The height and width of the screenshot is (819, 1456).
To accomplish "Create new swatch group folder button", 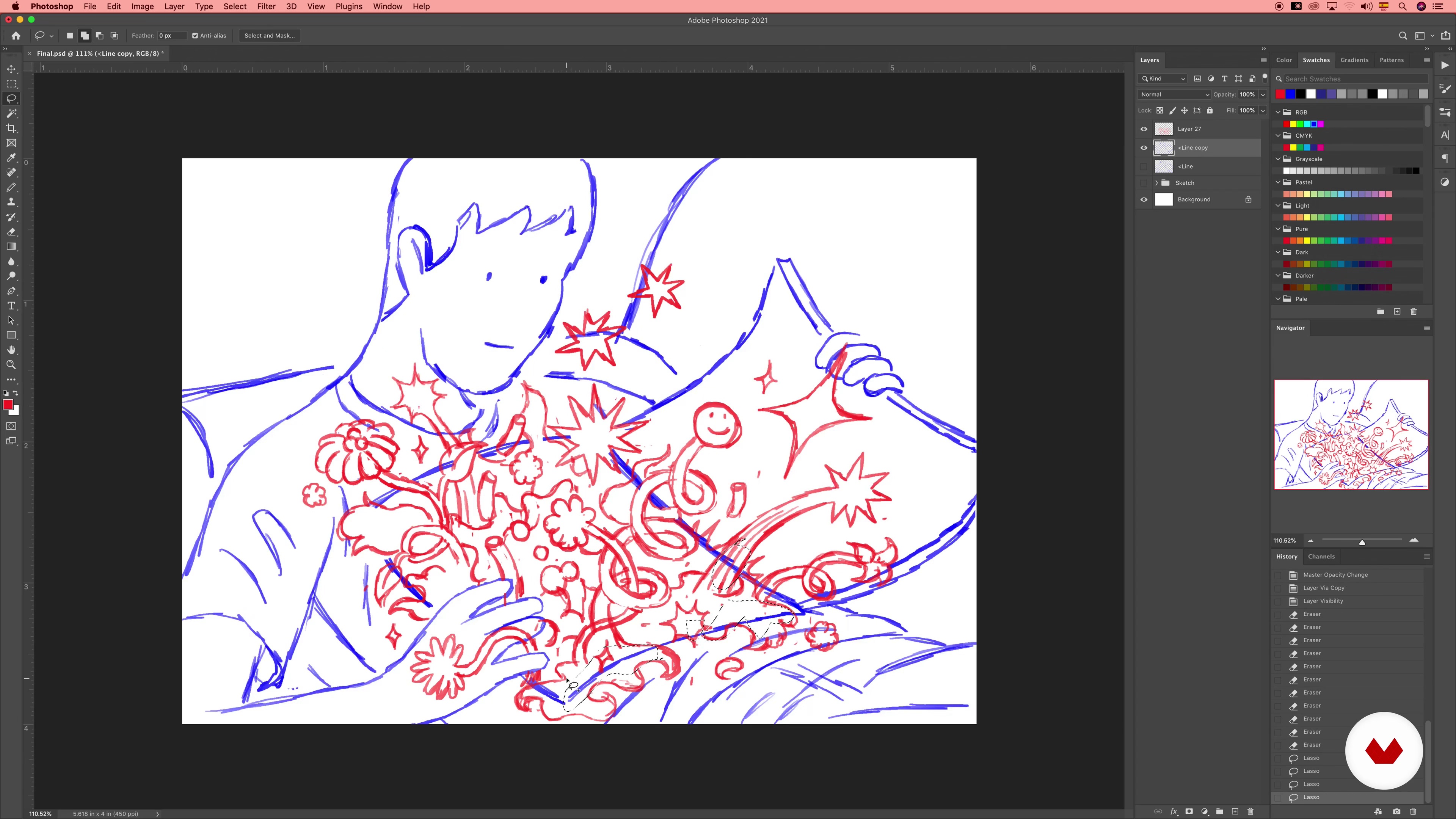I will point(1380,311).
